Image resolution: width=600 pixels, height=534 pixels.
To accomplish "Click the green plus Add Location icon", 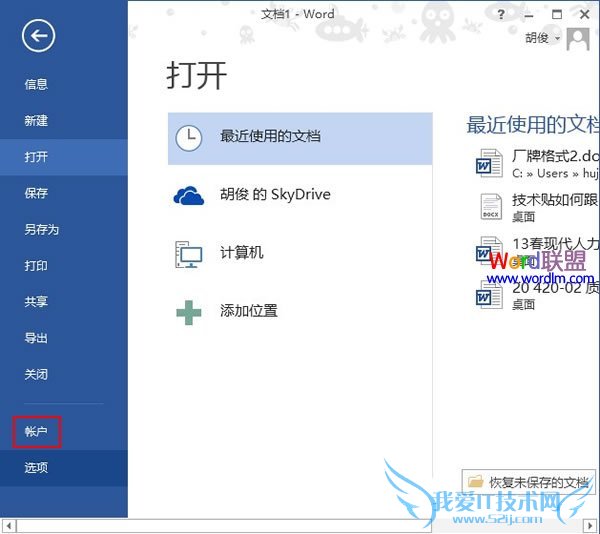I will 189,313.
